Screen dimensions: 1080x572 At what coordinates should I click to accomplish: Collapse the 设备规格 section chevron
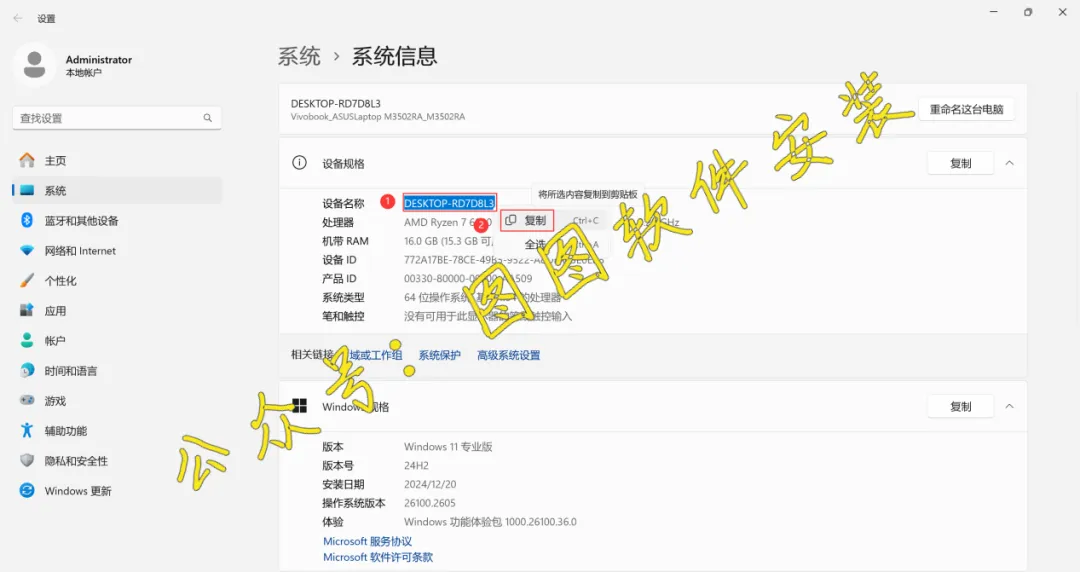click(1009, 163)
